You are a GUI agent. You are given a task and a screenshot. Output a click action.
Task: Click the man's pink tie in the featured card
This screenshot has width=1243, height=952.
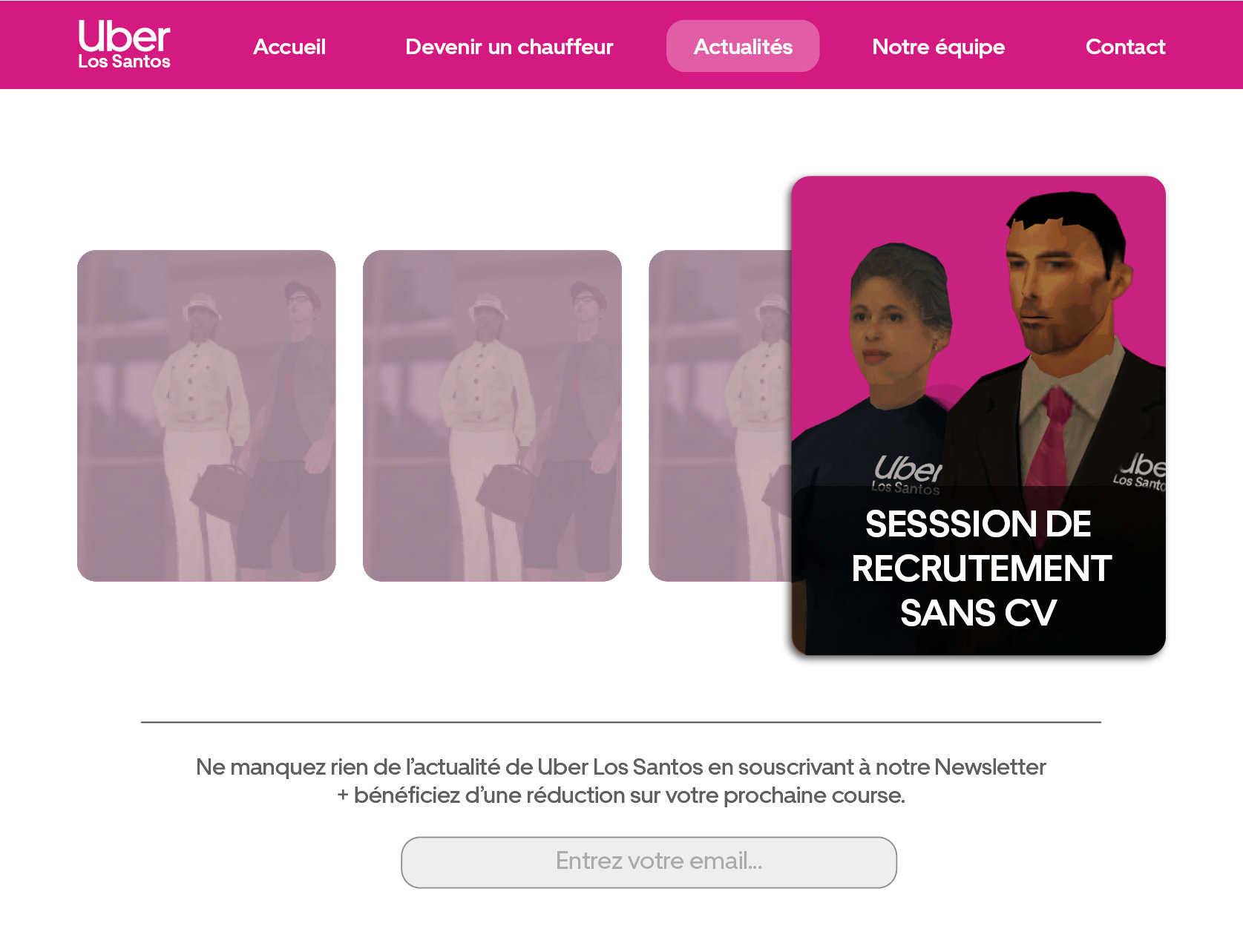(1051, 438)
